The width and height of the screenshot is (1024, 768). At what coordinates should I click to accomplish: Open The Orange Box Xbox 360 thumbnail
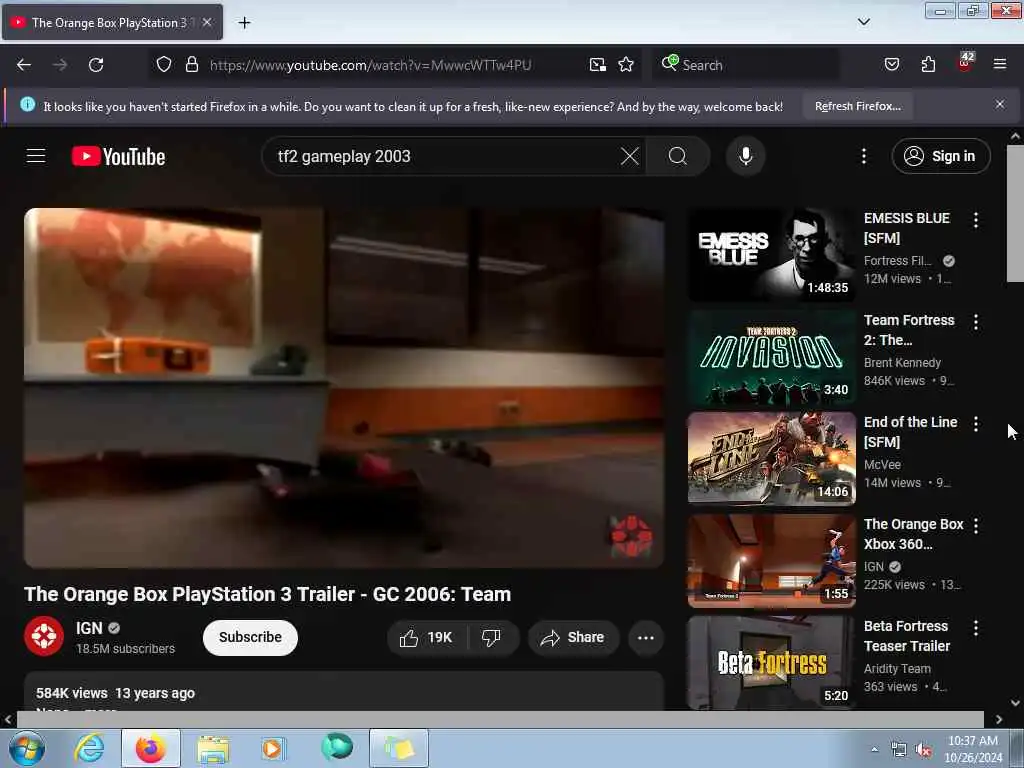point(771,560)
